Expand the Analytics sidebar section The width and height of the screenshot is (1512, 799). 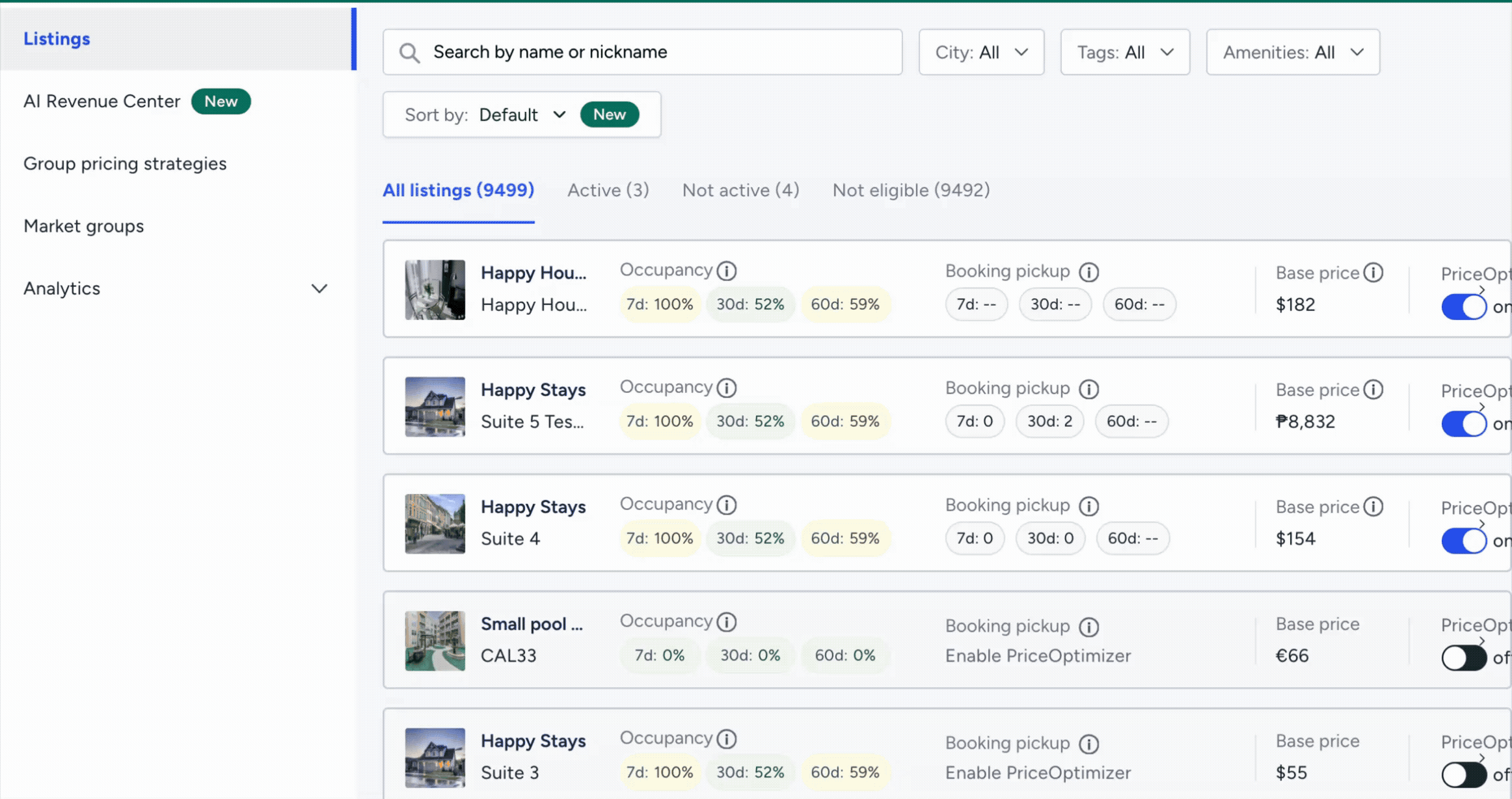pos(319,288)
